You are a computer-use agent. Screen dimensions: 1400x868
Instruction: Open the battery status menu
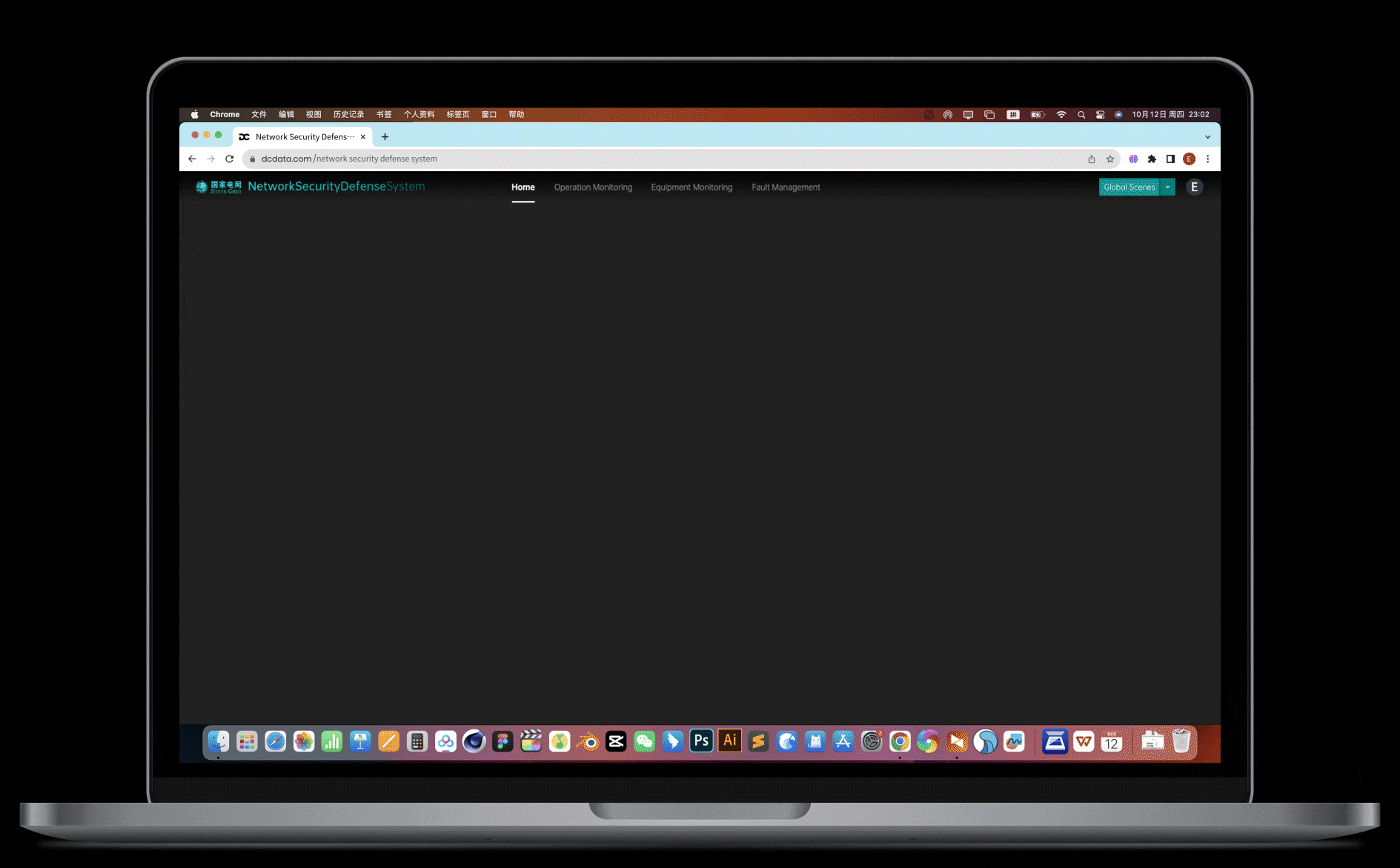(1038, 114)
